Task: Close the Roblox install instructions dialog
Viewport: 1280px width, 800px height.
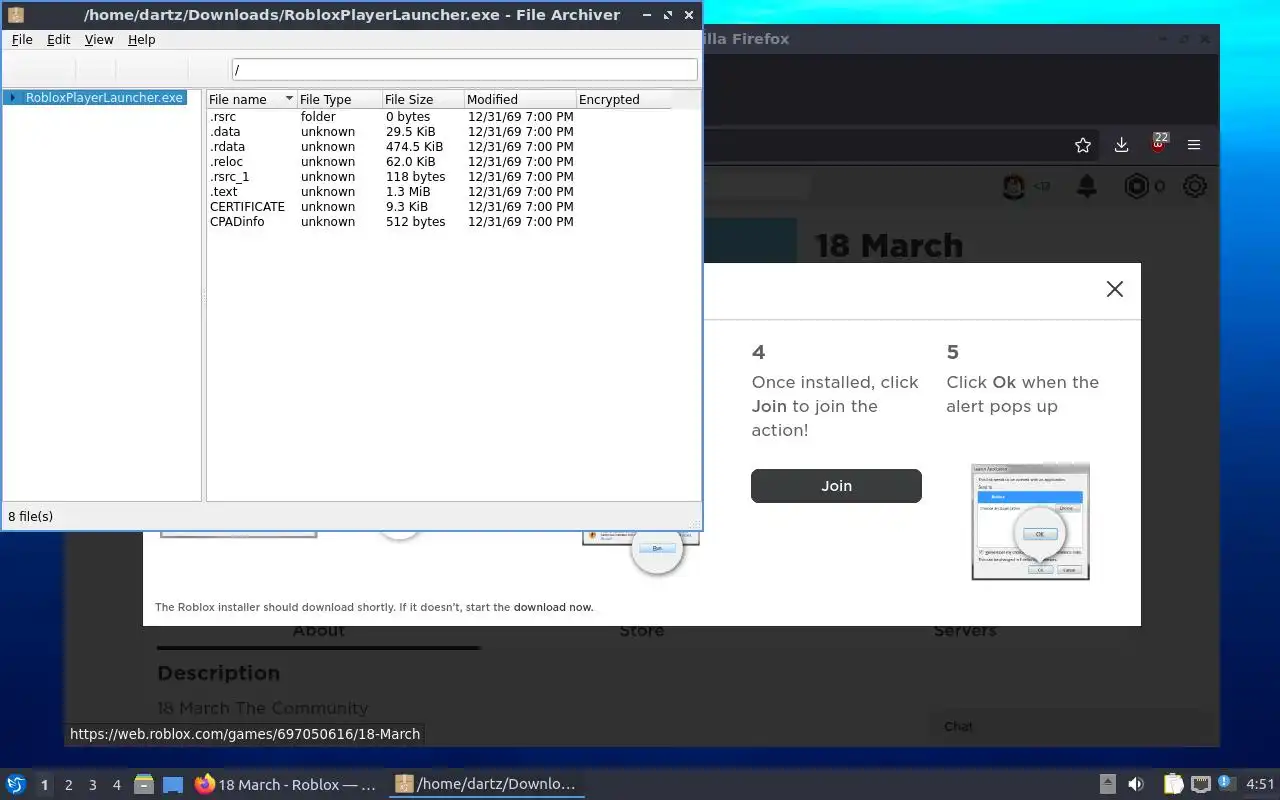Action: pos(1115,289)
